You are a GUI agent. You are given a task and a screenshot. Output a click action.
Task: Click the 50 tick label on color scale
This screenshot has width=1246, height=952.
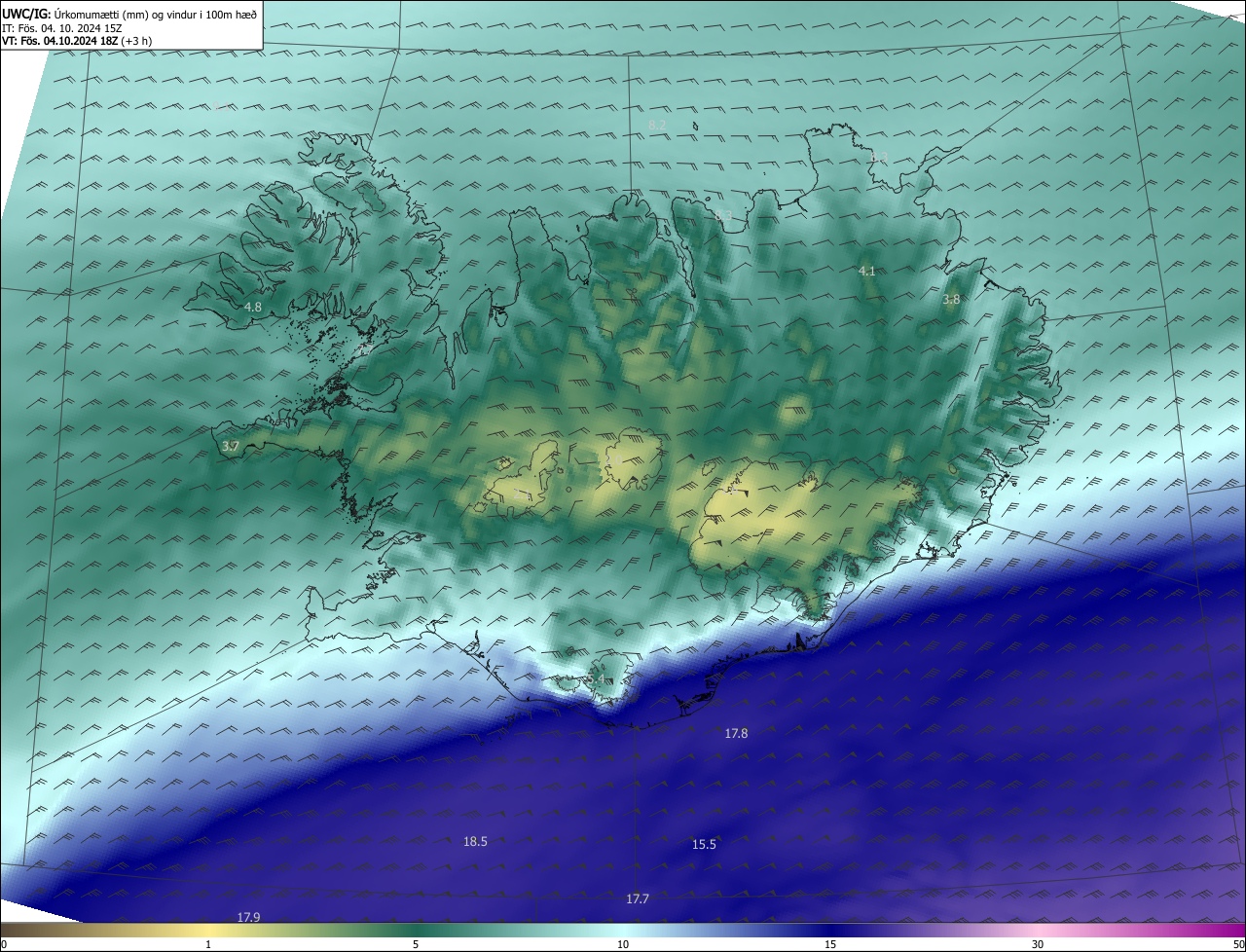tap(1238, 944)
